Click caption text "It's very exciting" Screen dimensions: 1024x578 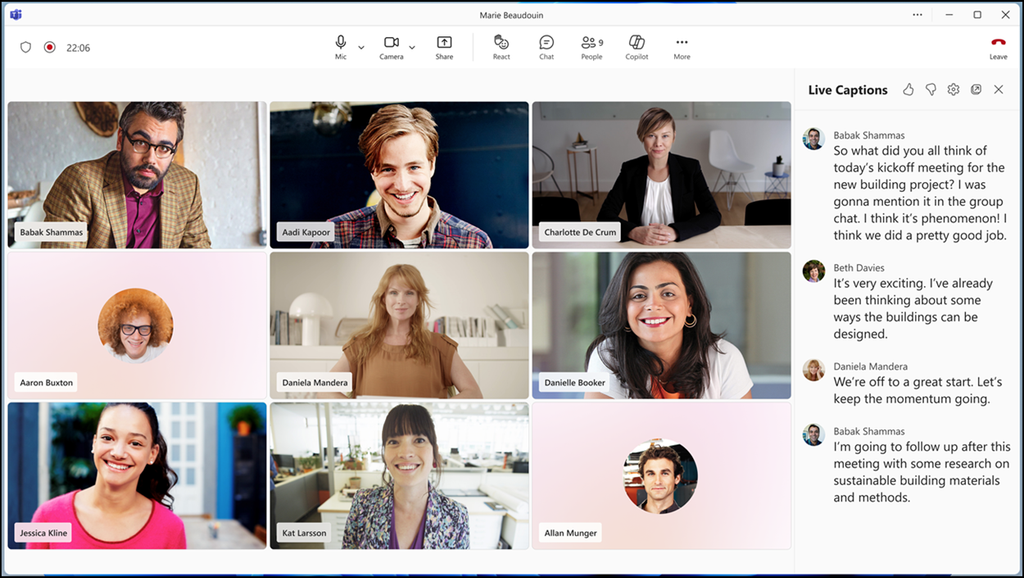[x=876, y=283]
